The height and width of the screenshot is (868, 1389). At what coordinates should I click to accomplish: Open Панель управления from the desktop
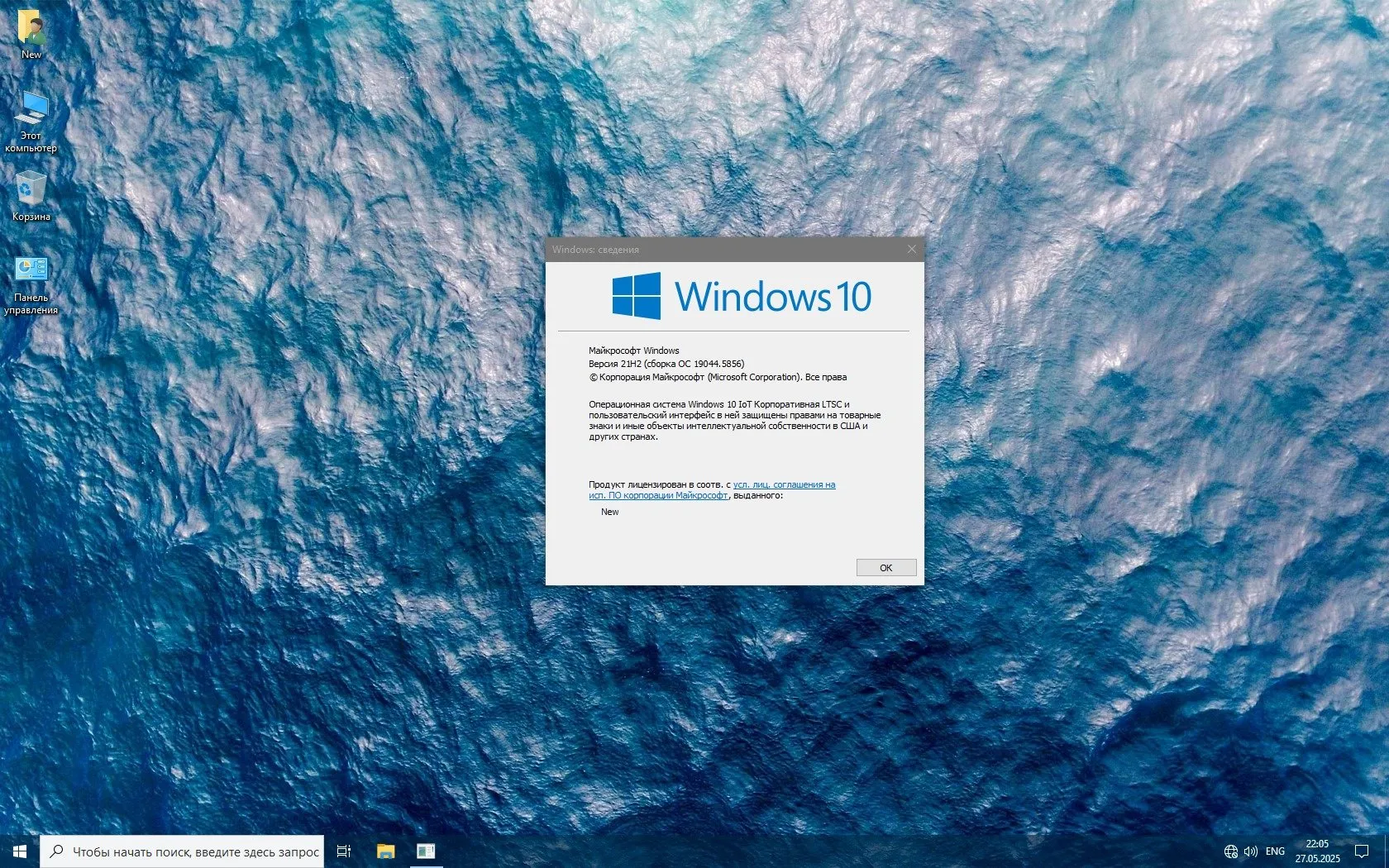tap(31, 269)
